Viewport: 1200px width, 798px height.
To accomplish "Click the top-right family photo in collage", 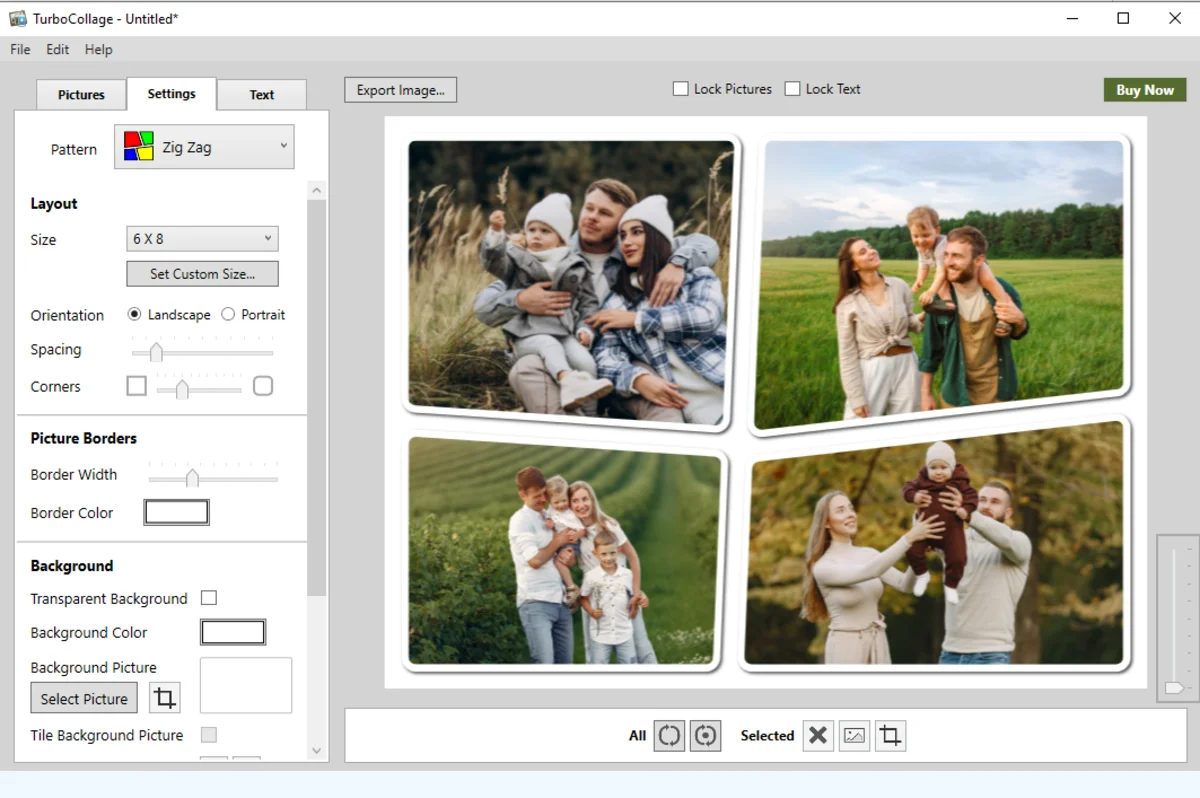I will coord(942,280).
